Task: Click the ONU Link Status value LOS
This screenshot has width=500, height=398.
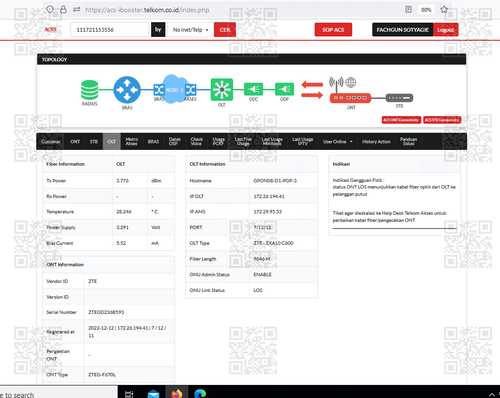Action: tap(258, 290)
